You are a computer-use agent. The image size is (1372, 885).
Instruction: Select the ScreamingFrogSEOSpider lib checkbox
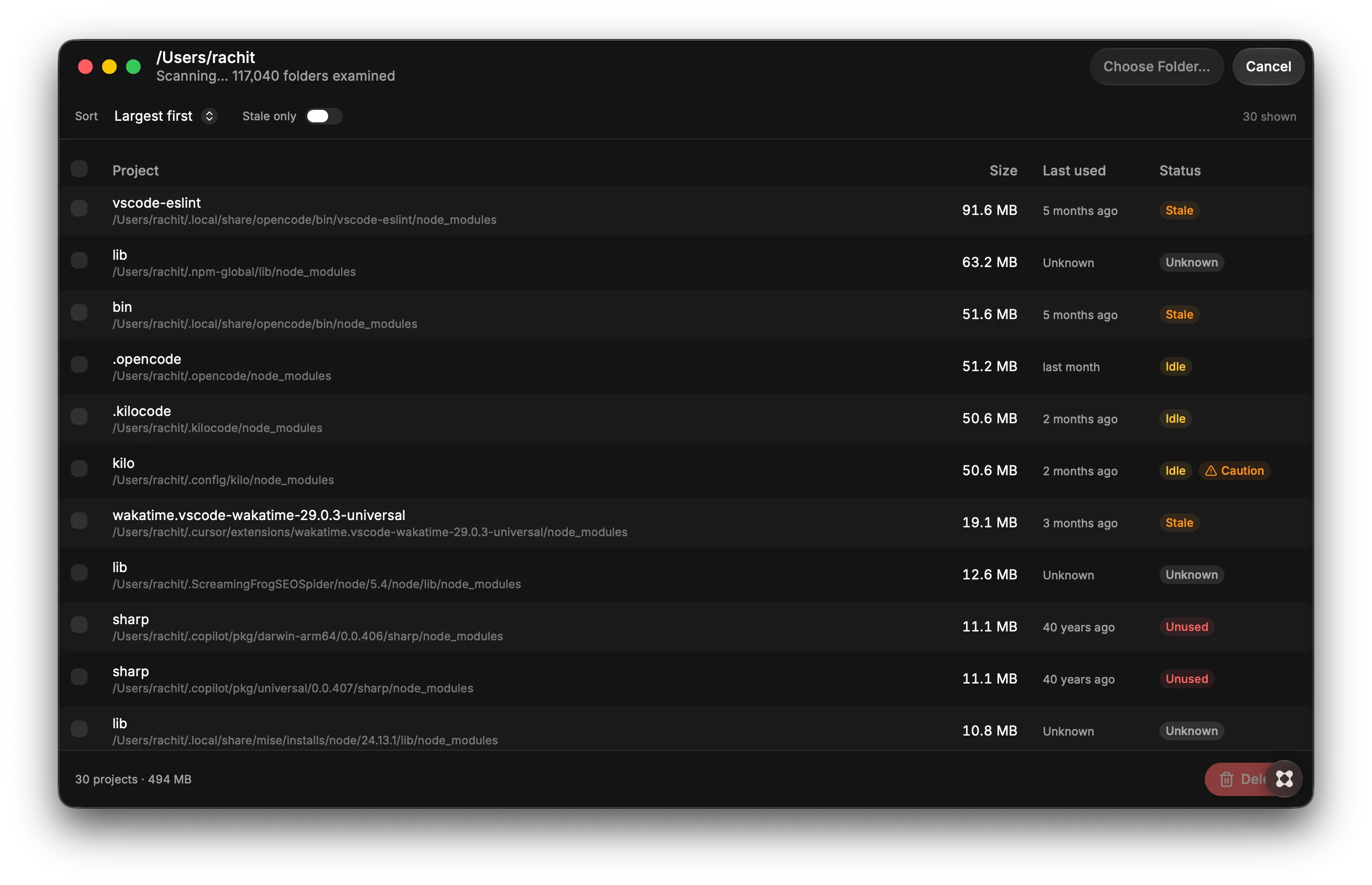79,572
